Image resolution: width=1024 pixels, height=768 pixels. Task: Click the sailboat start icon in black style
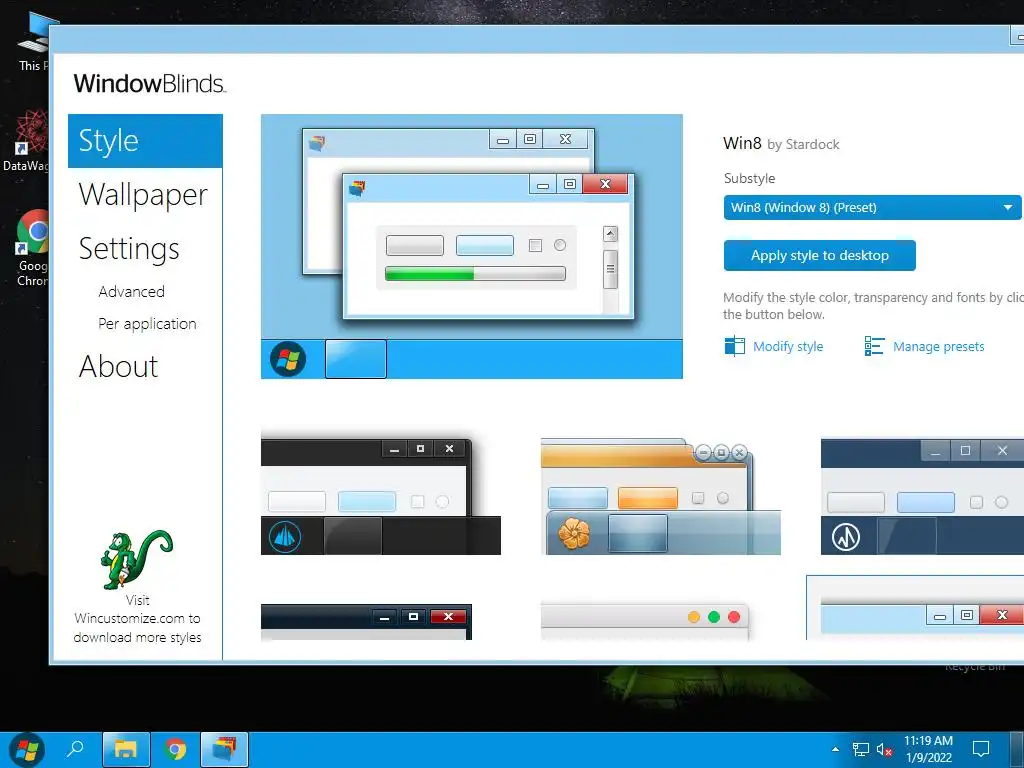285,537
